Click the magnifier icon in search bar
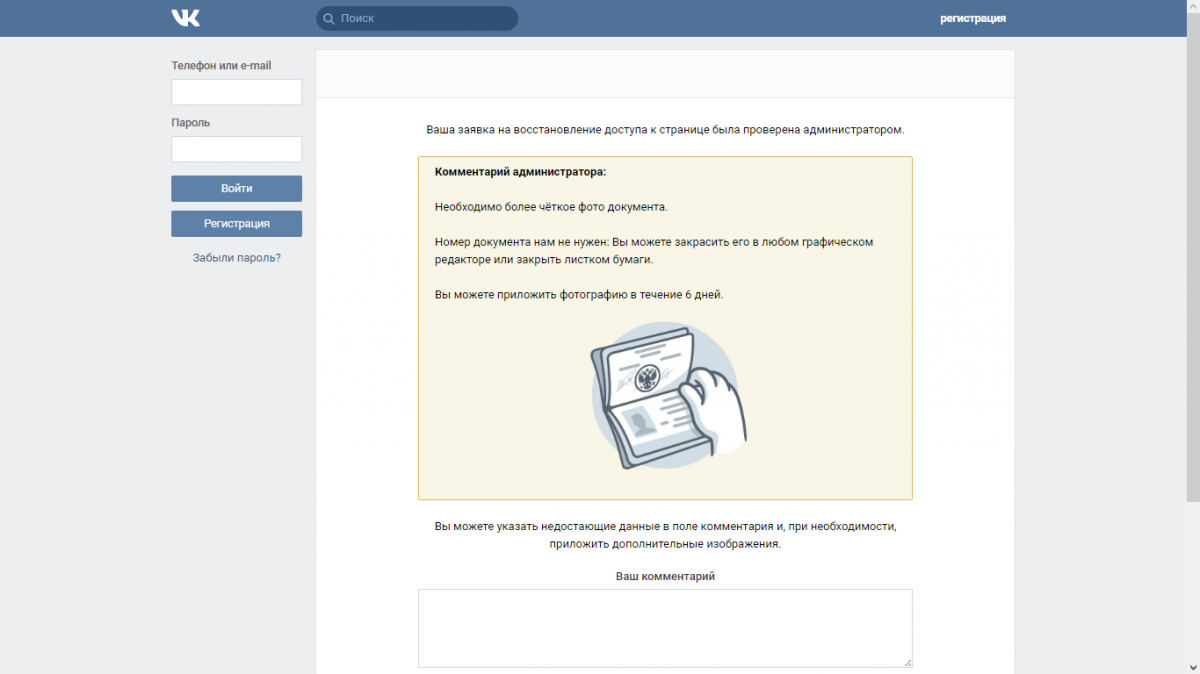This screenshot has height=674, width=1200. click(328, 18)
